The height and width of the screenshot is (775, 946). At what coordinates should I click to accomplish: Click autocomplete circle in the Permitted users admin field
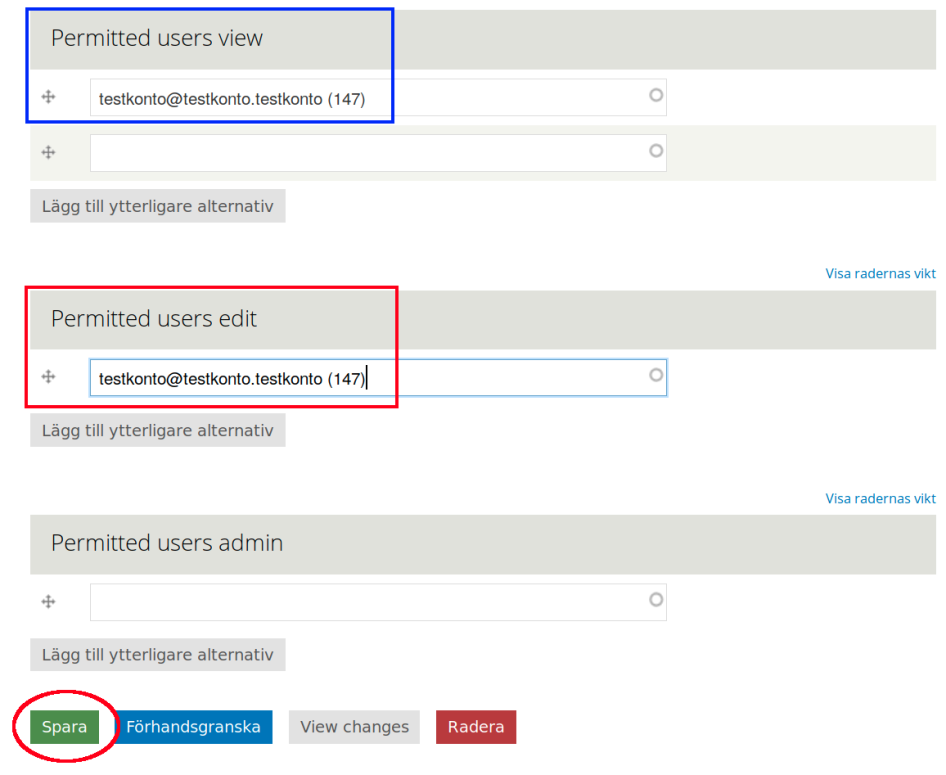click(656, 599)
